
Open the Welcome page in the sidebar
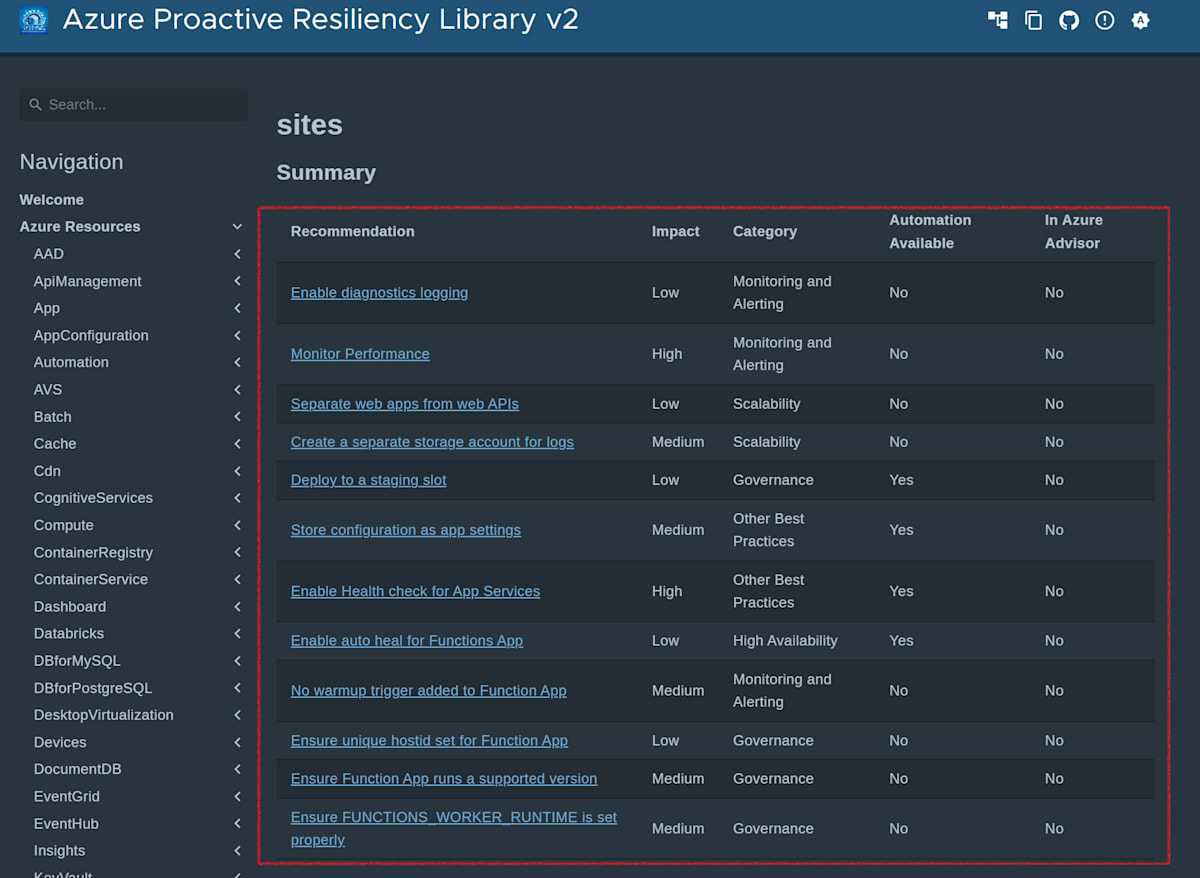pyautogui.click(x=51, y=199)
